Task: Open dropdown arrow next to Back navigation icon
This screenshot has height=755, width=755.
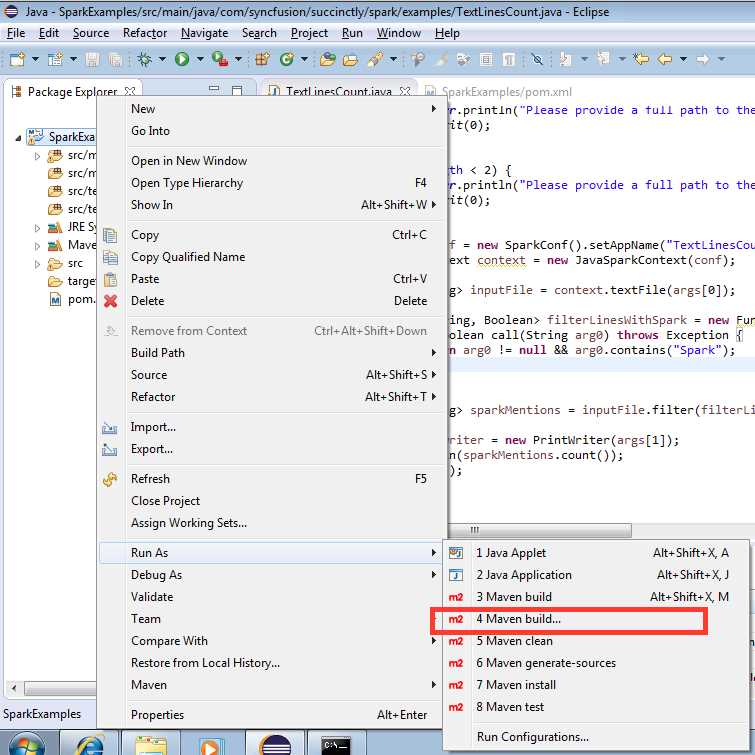Action: [683, 59]
